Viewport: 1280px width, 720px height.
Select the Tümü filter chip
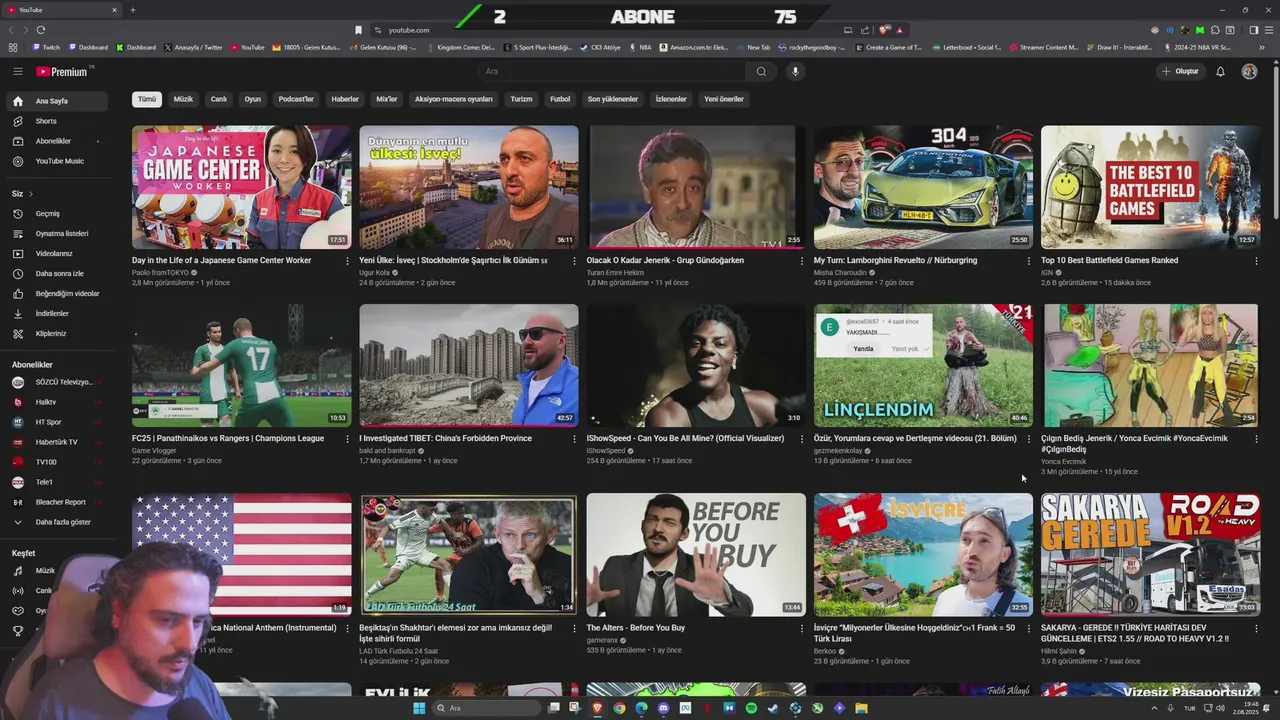click(x=147, y=99)
